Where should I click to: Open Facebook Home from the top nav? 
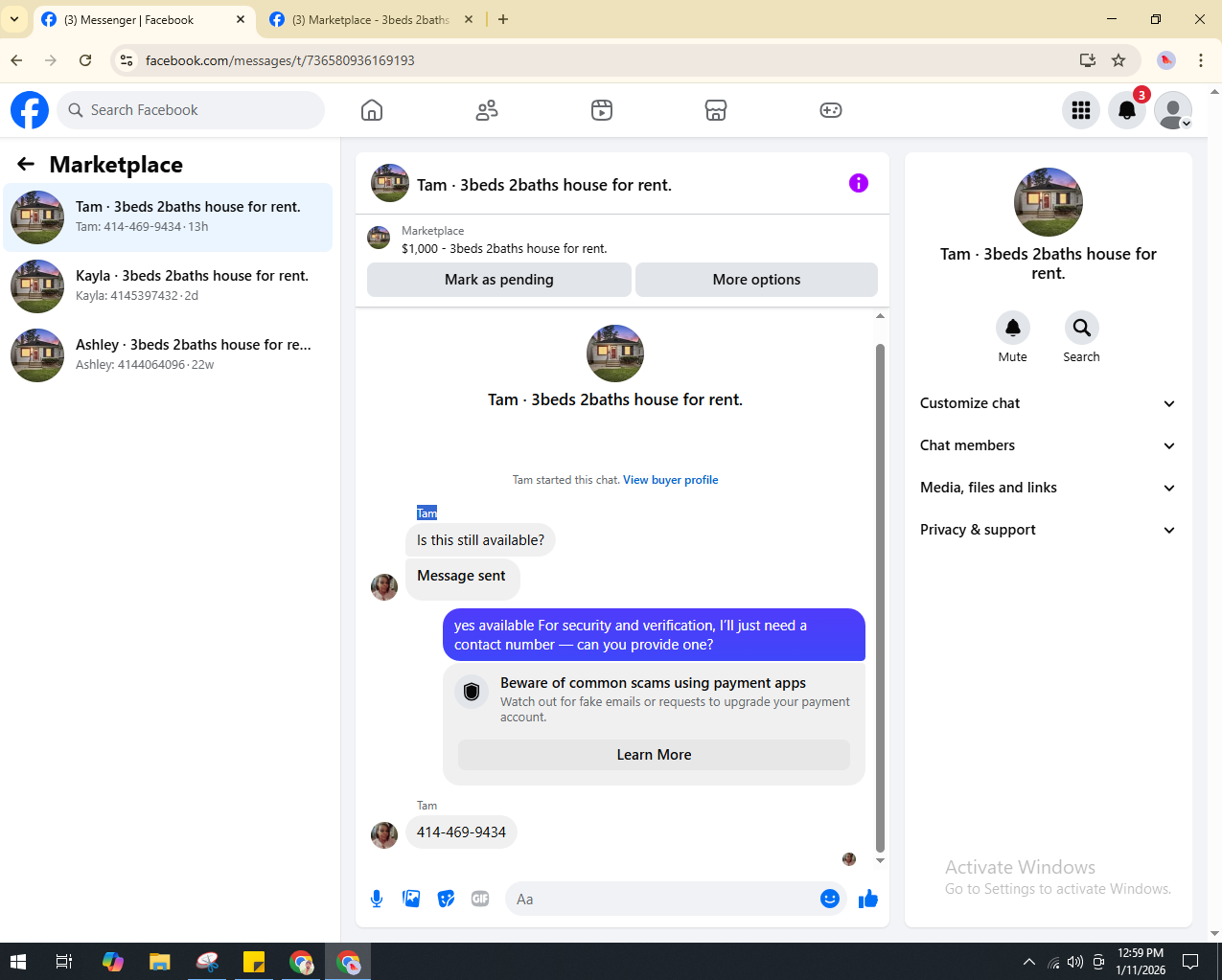(372, 110)
